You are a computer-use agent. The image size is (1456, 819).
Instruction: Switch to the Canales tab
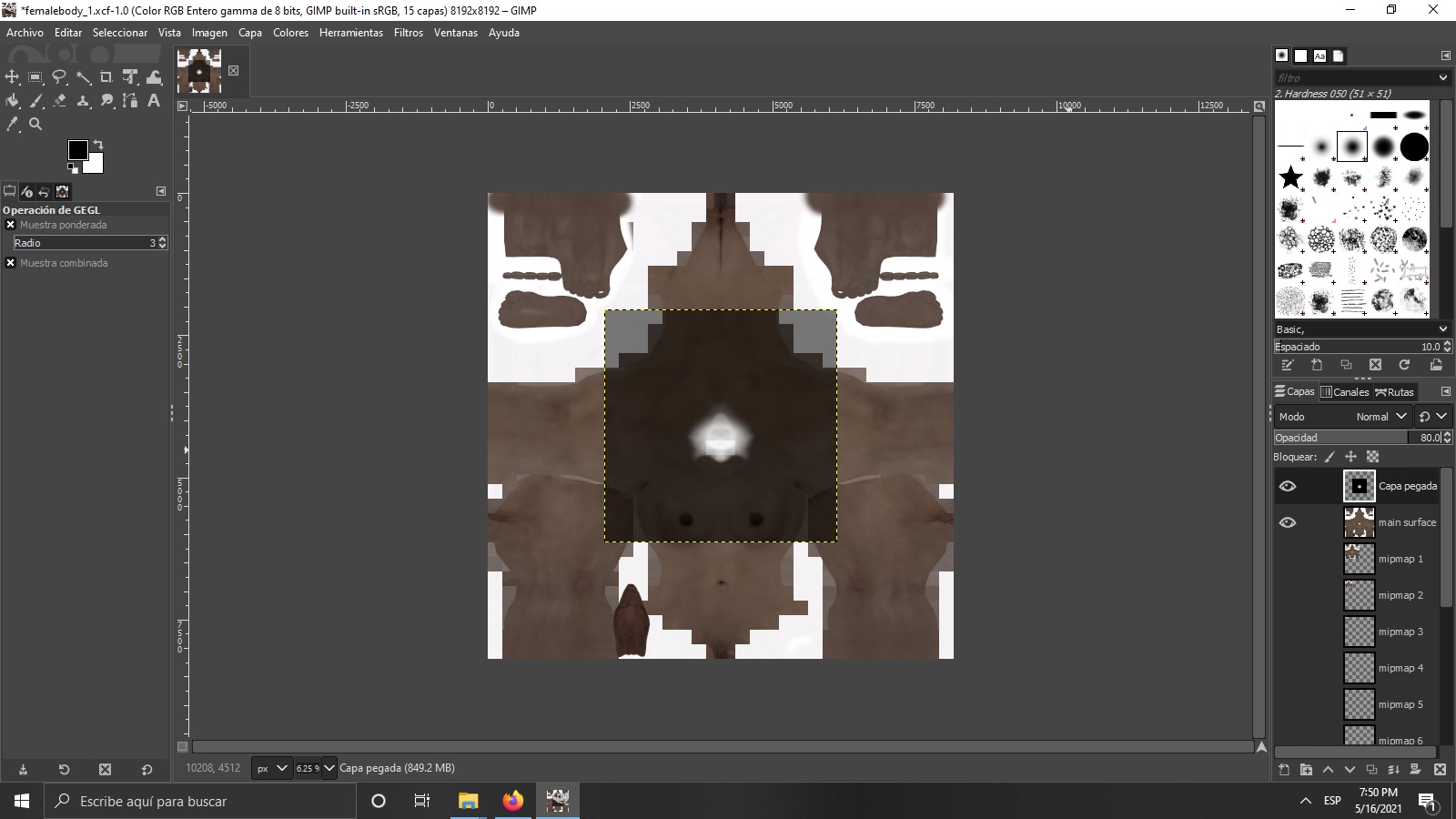(1345, 392)
